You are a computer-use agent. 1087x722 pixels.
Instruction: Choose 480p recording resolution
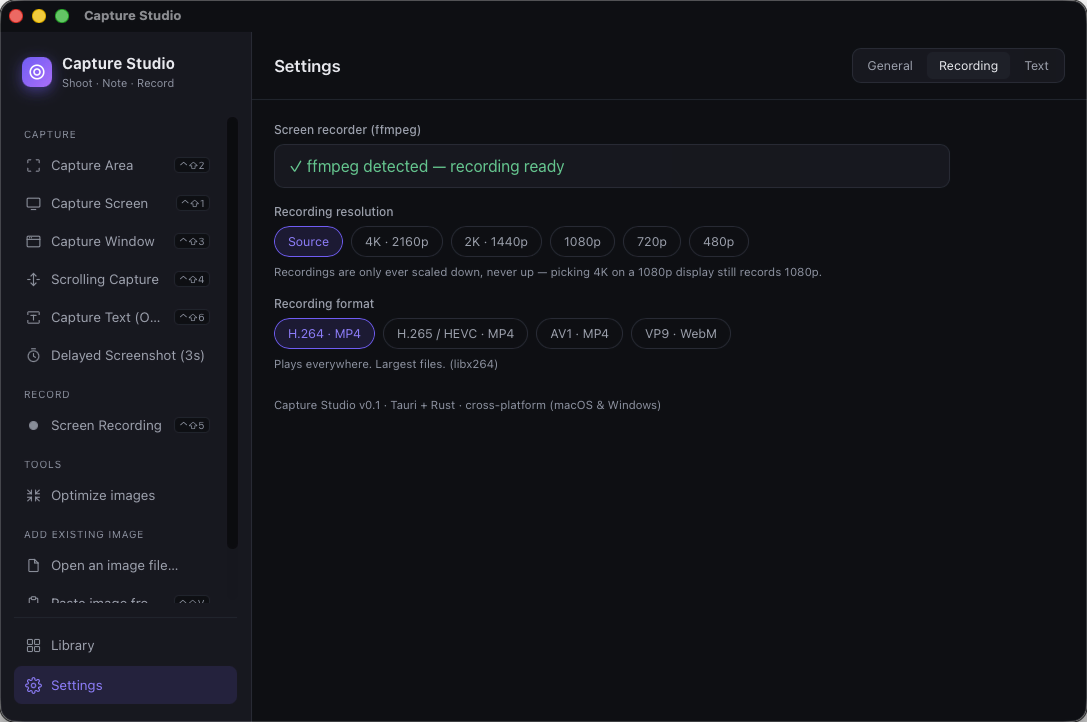[x=718, y=242]
